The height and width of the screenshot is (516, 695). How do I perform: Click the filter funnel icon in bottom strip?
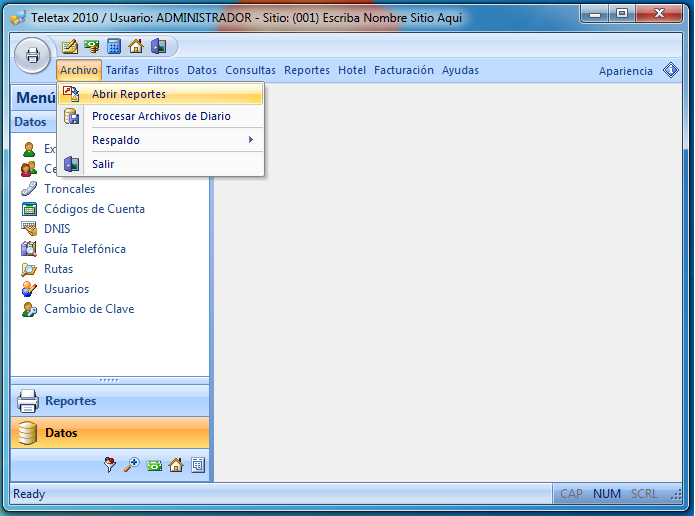coord(109,465)
